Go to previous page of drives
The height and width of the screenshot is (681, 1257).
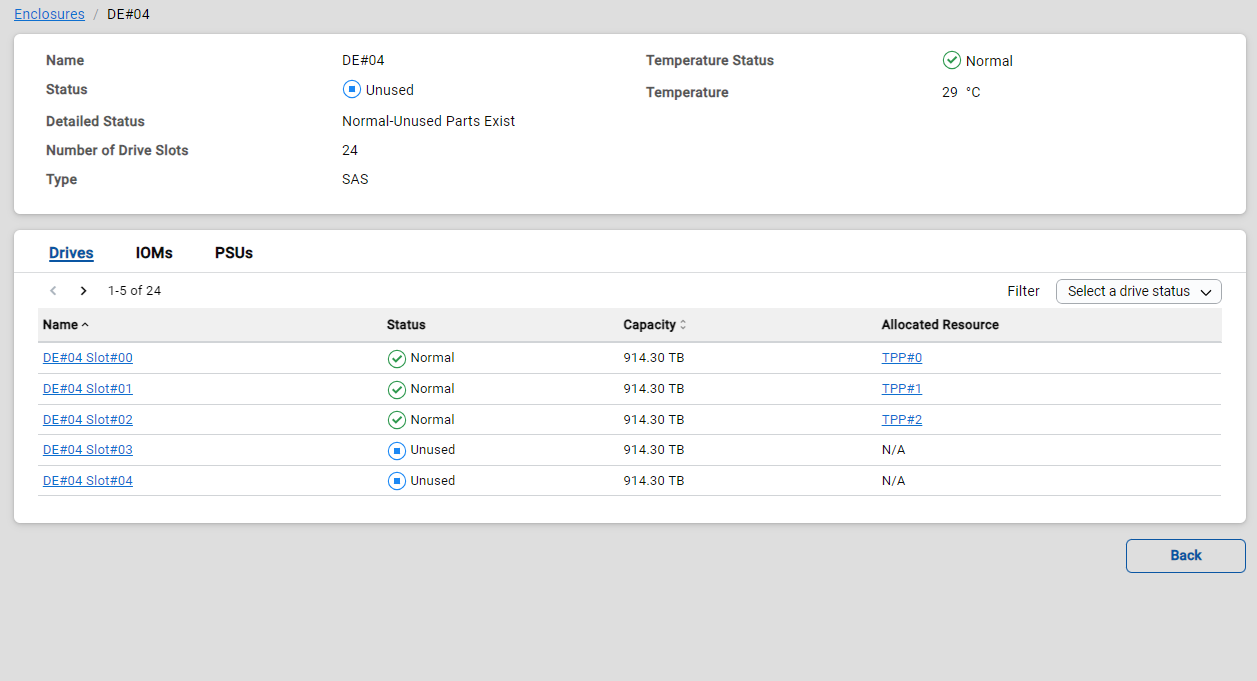54,291
